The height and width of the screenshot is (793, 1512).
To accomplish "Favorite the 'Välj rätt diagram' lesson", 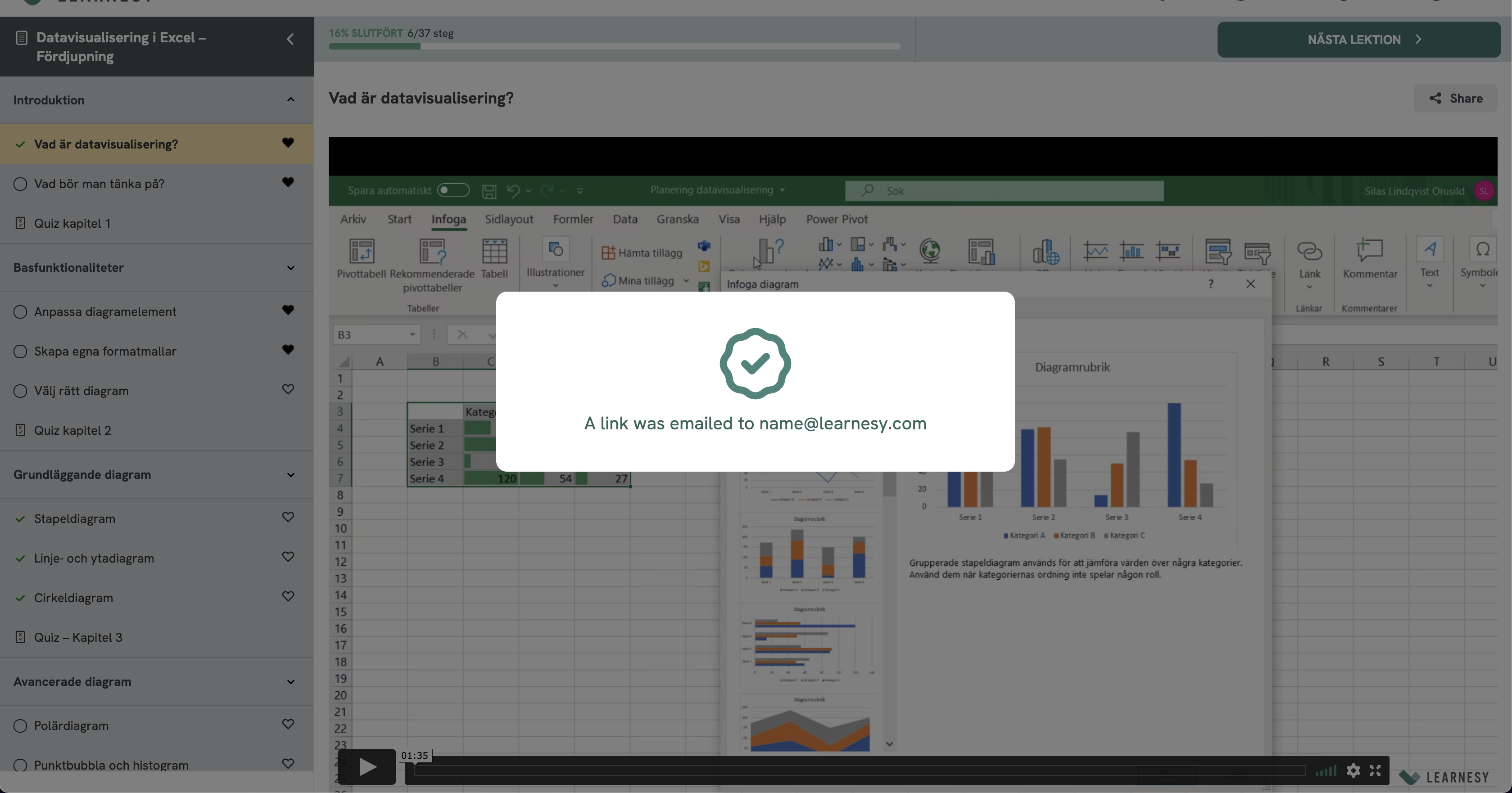I will click(x=288, y=389).
